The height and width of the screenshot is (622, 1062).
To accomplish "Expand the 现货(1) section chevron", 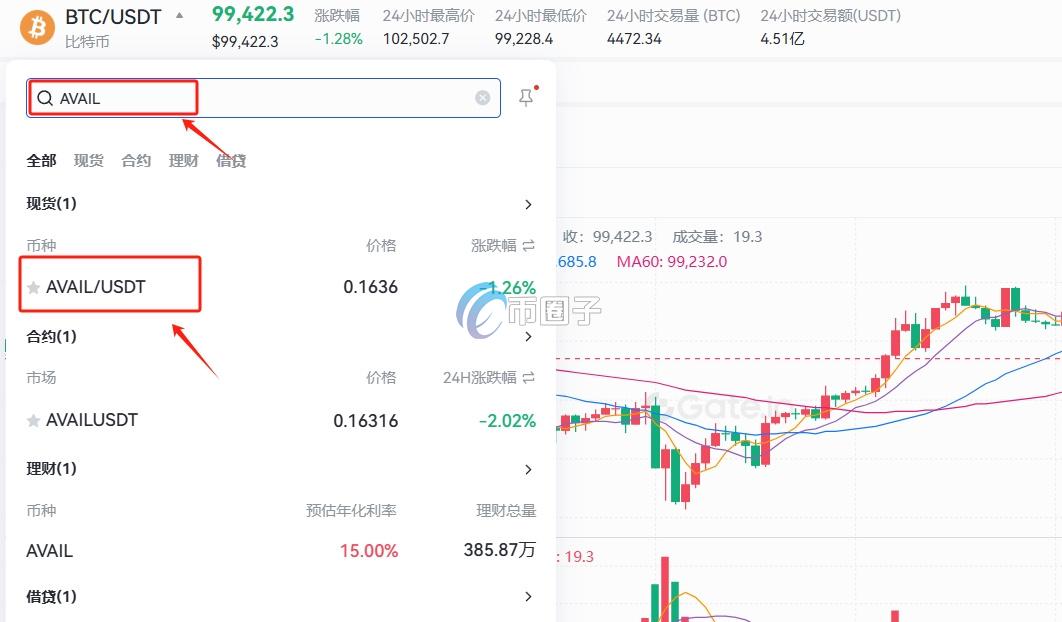I will 528,203.
